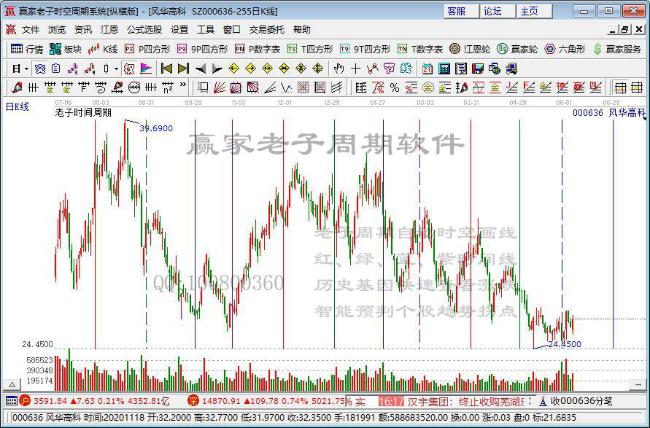
Task: Click the yellow diamond left-arrow icon
Action: tap(234, 69)
